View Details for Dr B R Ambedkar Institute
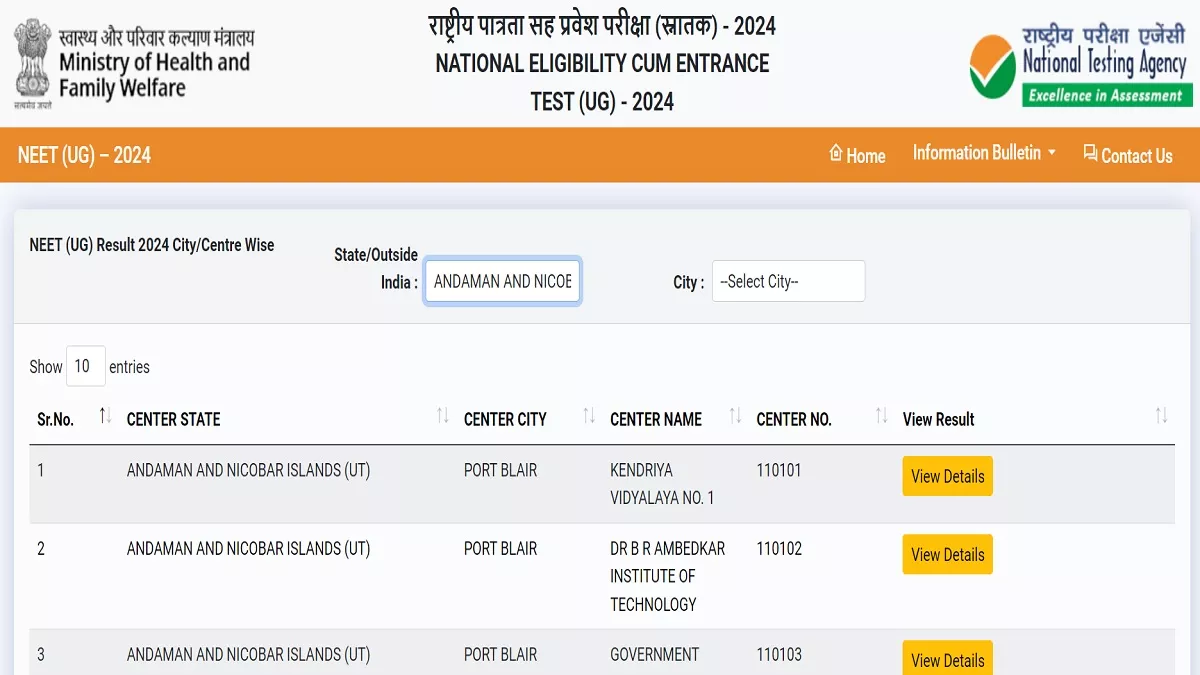This screenshot has width=1200, height=675. (947, 554)
